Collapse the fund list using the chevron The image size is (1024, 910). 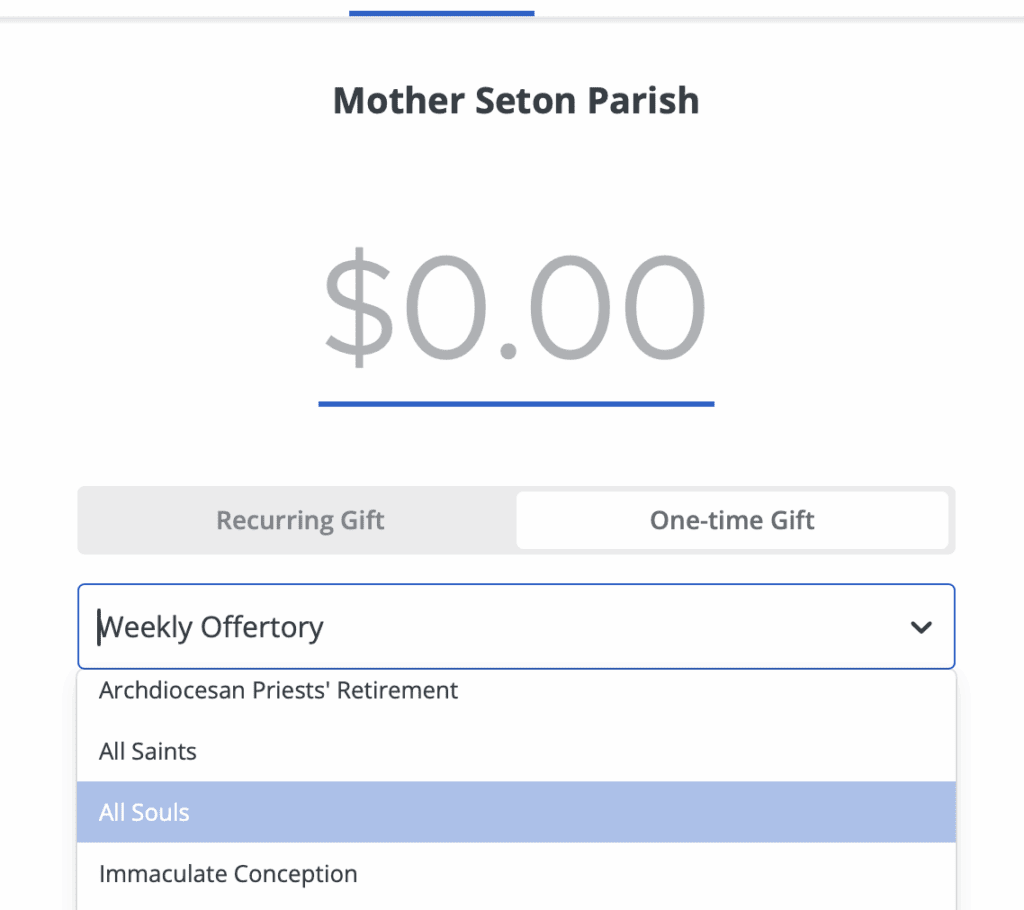point(920,627)
